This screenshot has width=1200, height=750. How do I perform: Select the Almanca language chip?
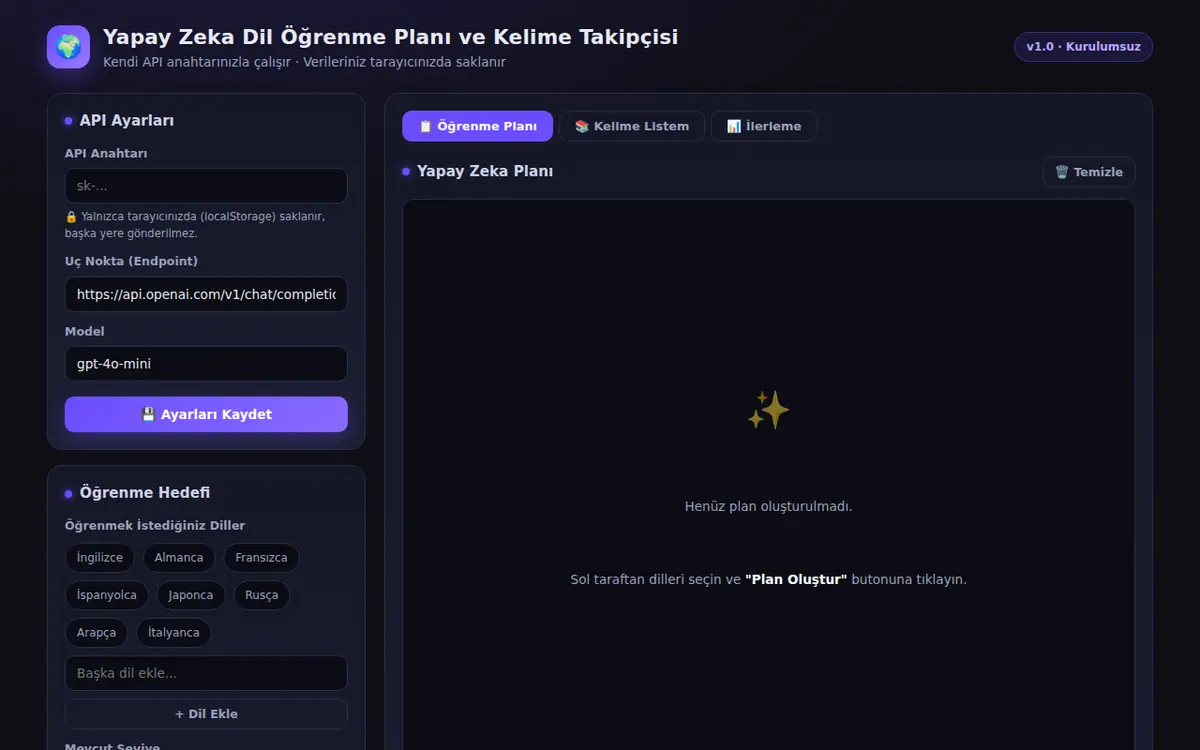click(179, 558)
